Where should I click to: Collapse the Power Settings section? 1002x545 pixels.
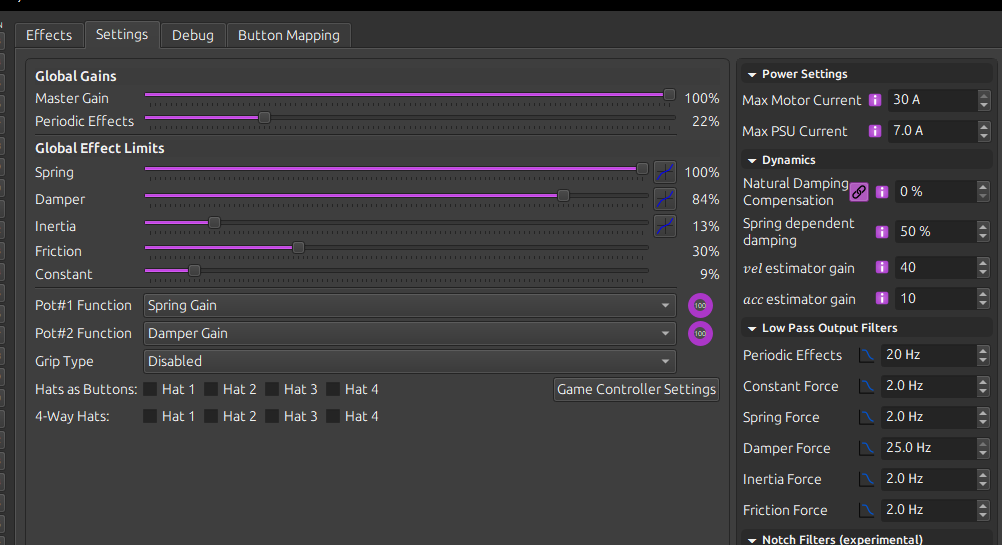[x=753, y=74]
